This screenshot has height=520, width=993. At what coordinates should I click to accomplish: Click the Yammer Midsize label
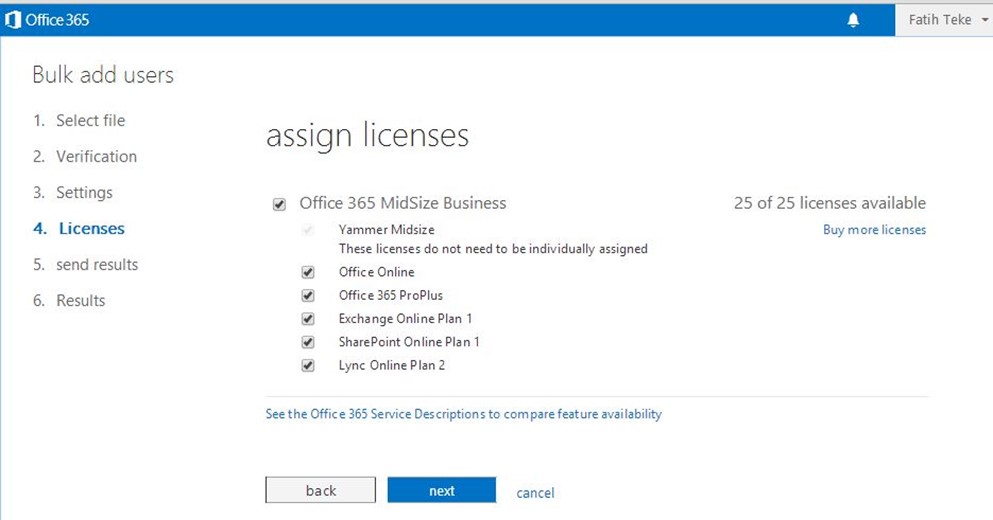[386, 229]
